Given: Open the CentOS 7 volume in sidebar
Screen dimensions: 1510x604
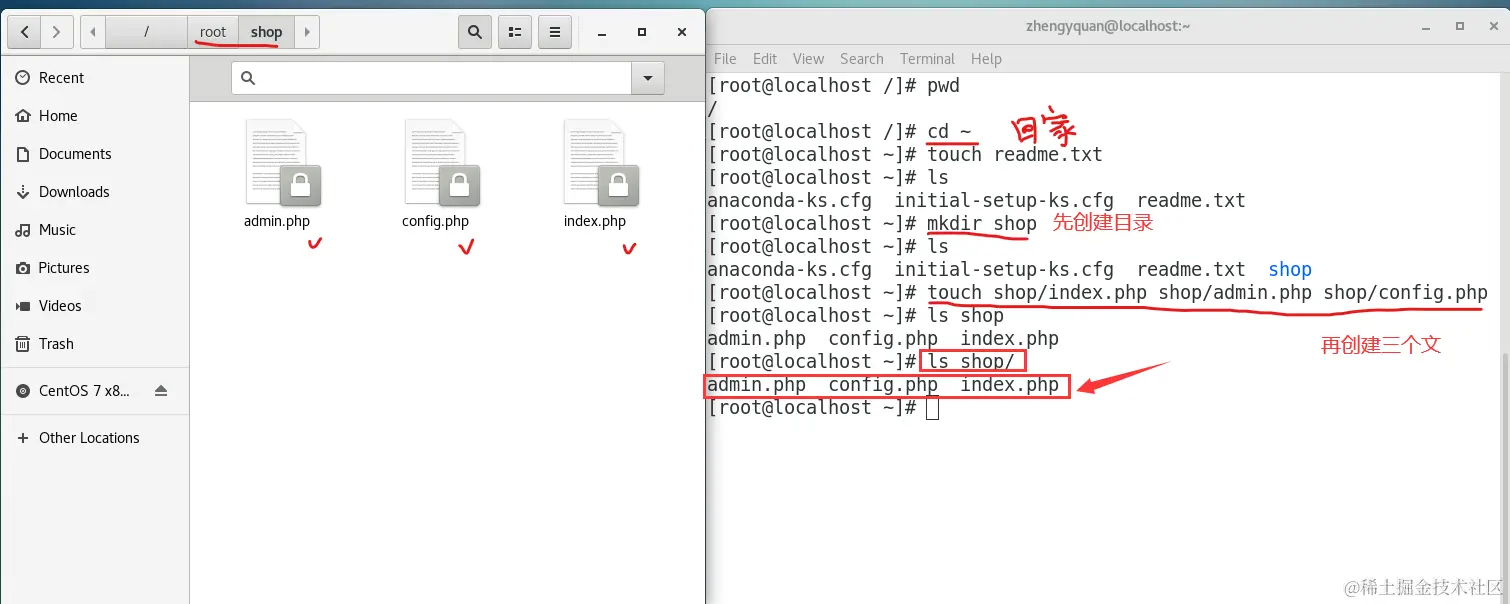Looking at the screenshot, I should [x=84, y=391].
